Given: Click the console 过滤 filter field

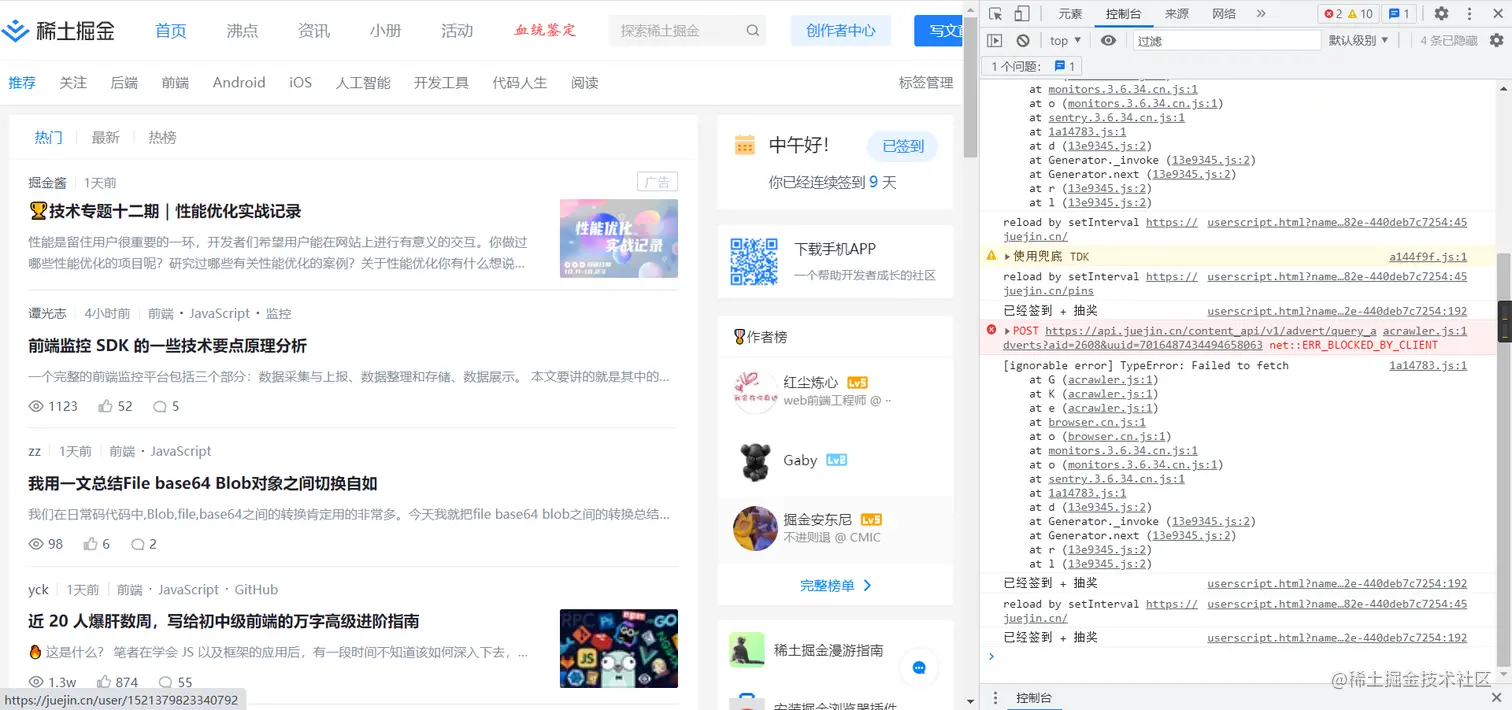Looking at the screenshot, I should [x=1226, y=41].
